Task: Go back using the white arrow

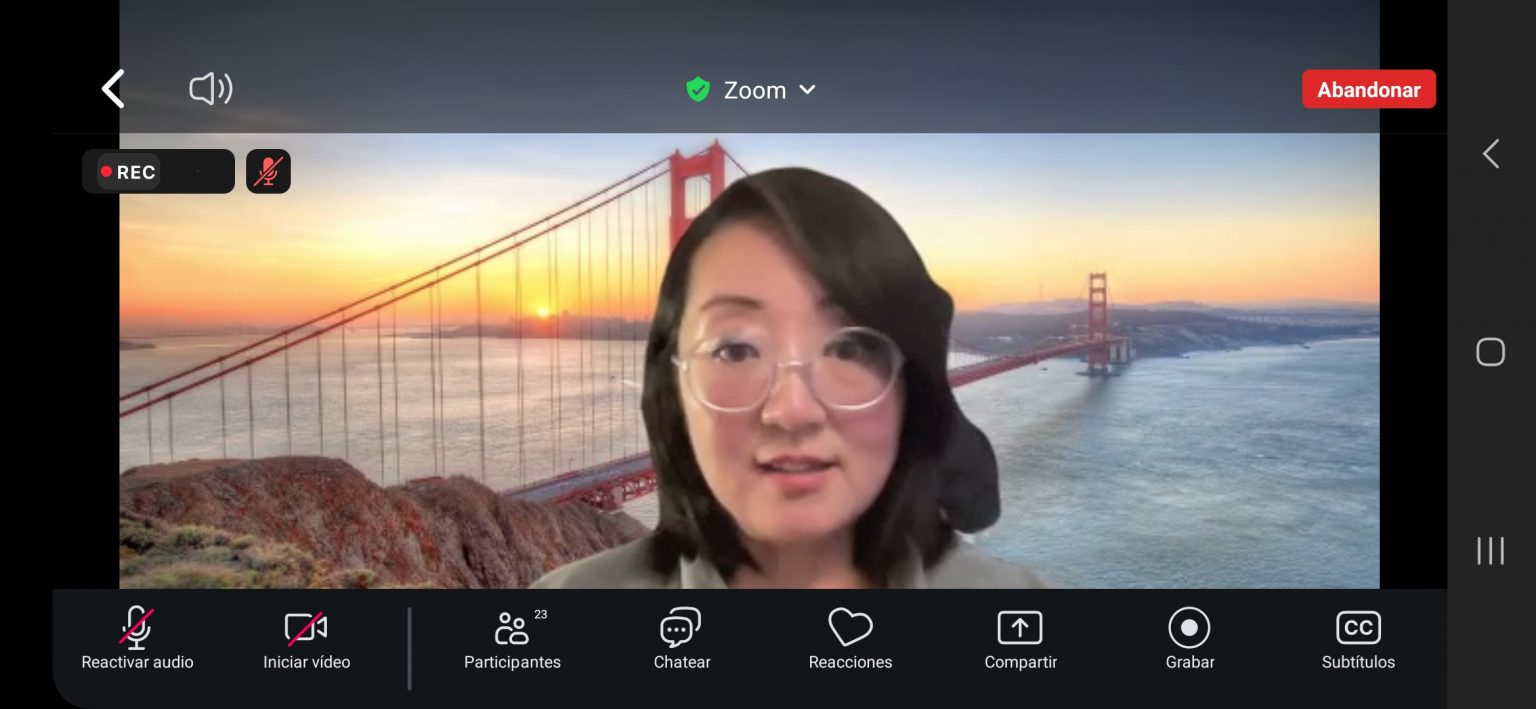Action: [113, 89]
